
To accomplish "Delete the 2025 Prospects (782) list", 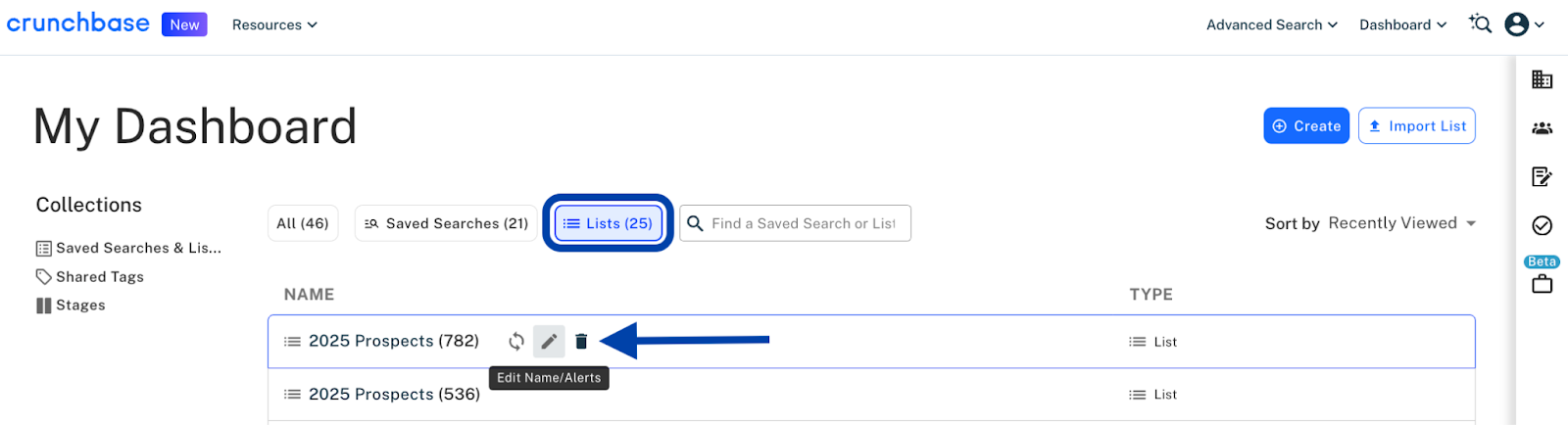I will pos(581,342).
